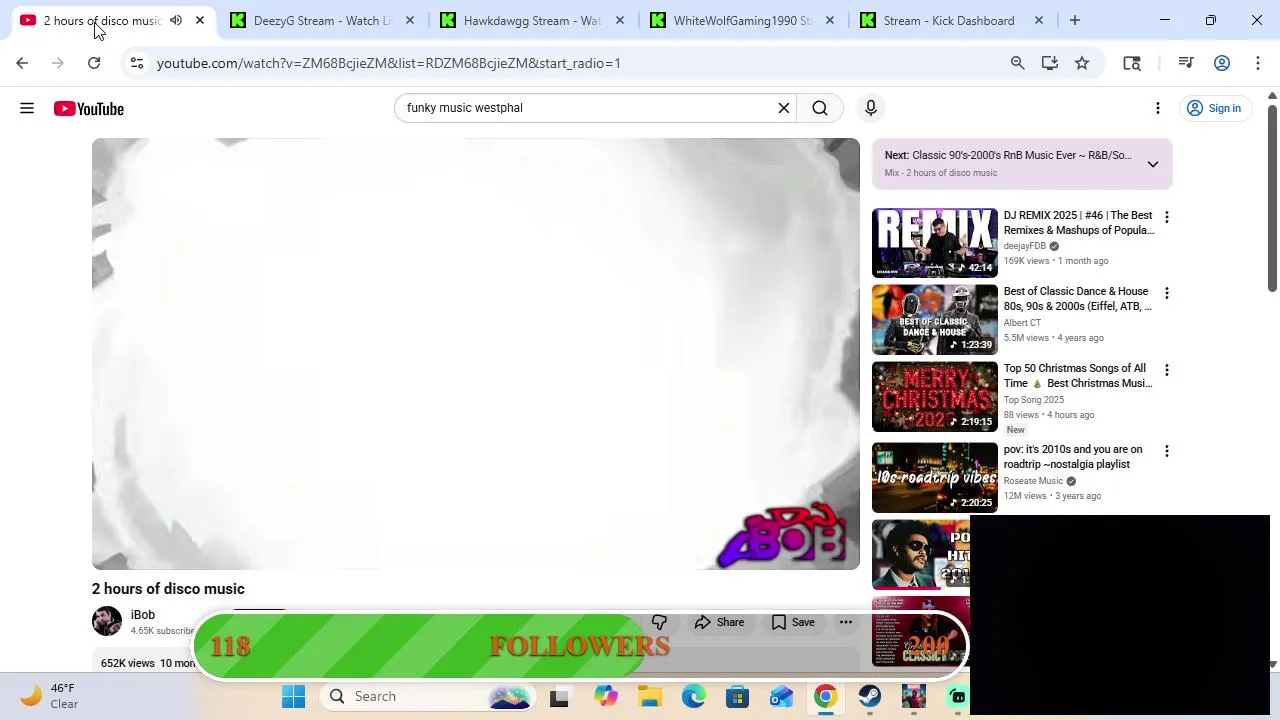This screenshot has height=720, width=1280.
Task: Open Steam from taskbar
Action: pos(869,696)
